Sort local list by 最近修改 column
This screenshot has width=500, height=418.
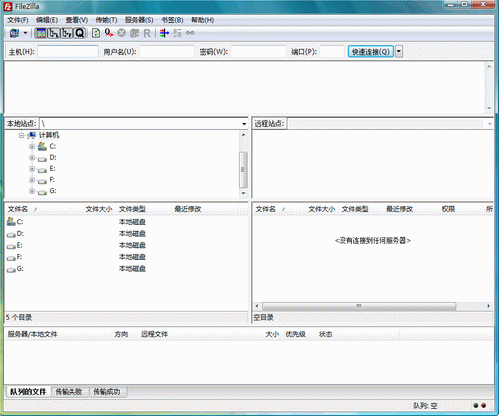pos(188,209)
